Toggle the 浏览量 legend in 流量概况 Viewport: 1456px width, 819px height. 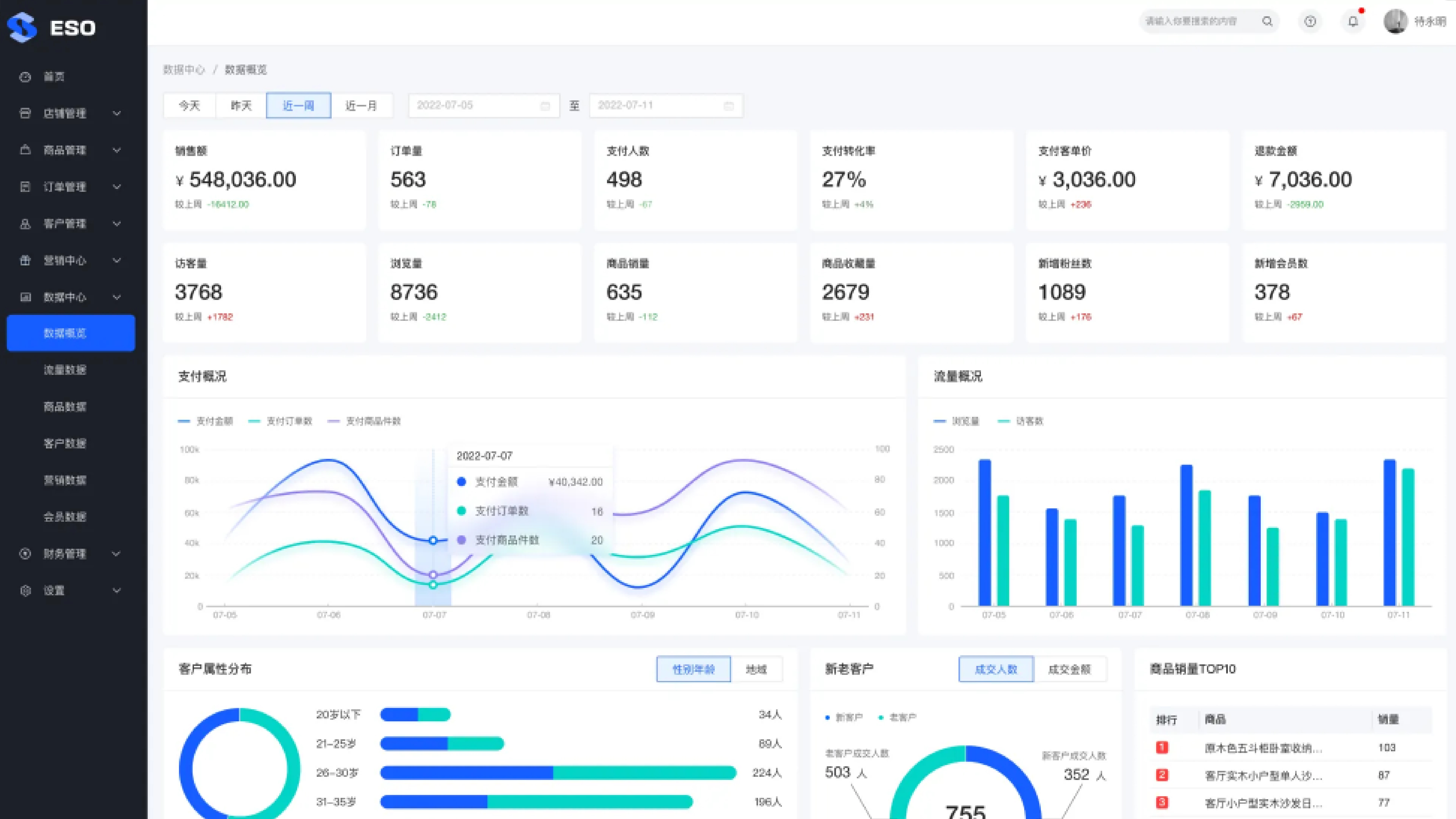(956, 421)
